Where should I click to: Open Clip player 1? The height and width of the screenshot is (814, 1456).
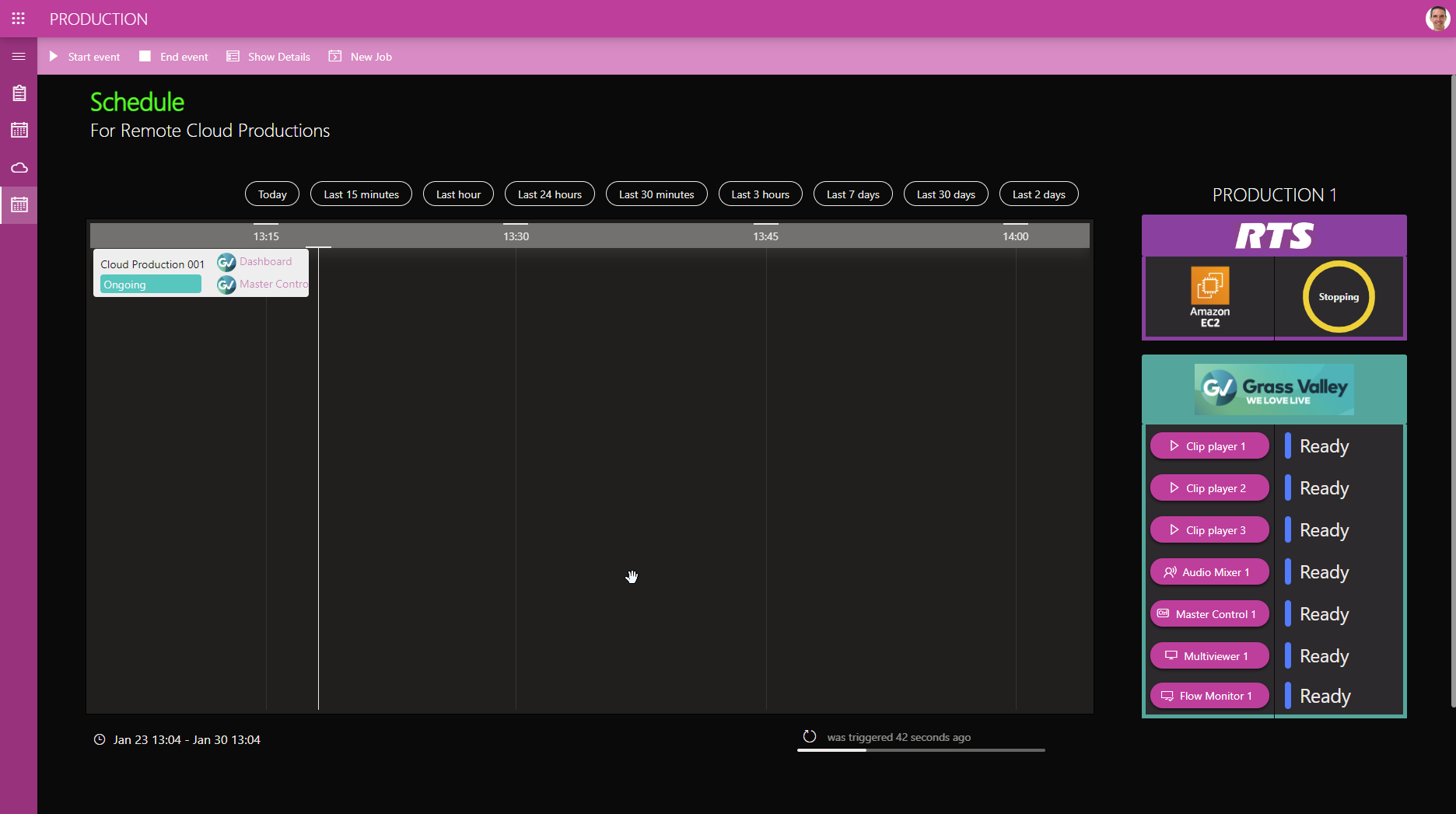1209,446
